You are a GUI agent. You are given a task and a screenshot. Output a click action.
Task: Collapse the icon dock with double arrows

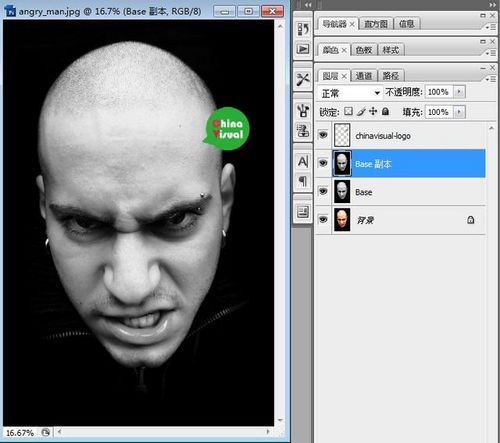tap(308, 5)
